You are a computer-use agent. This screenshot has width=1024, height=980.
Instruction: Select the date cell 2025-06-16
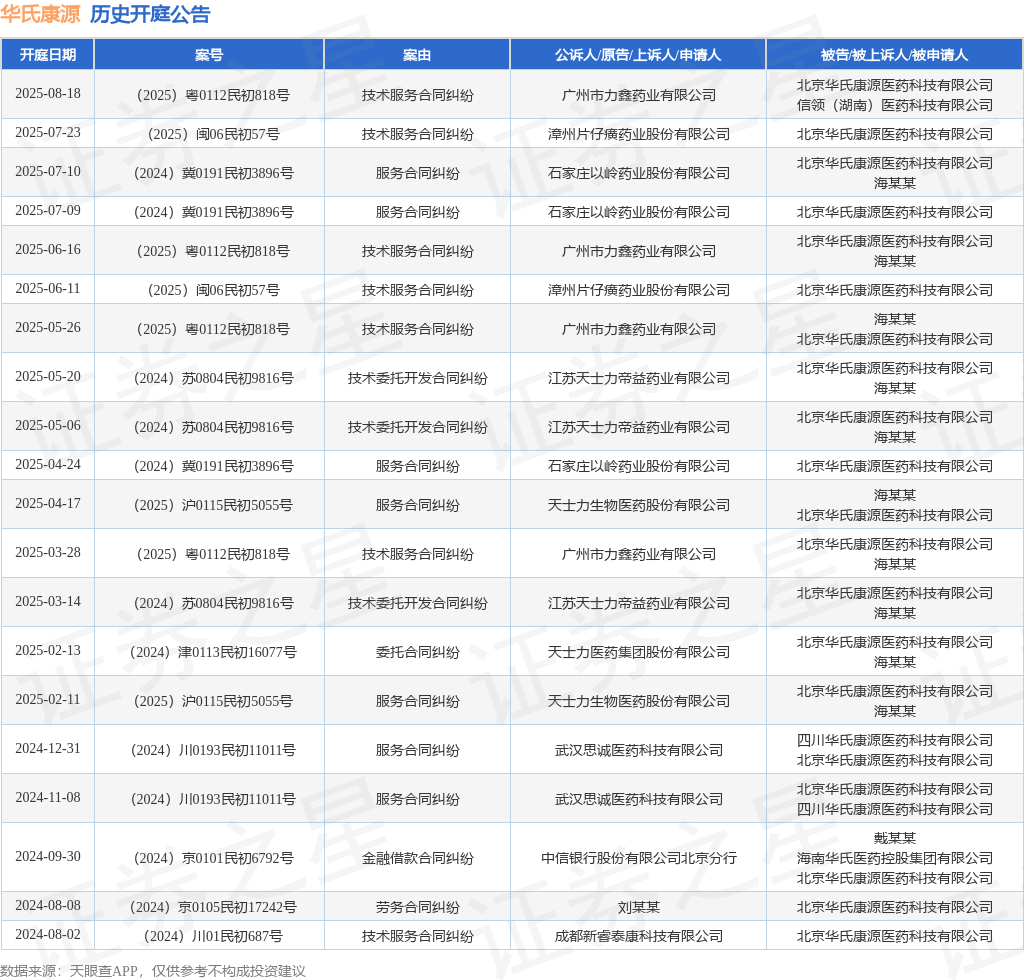pos(48,250)
